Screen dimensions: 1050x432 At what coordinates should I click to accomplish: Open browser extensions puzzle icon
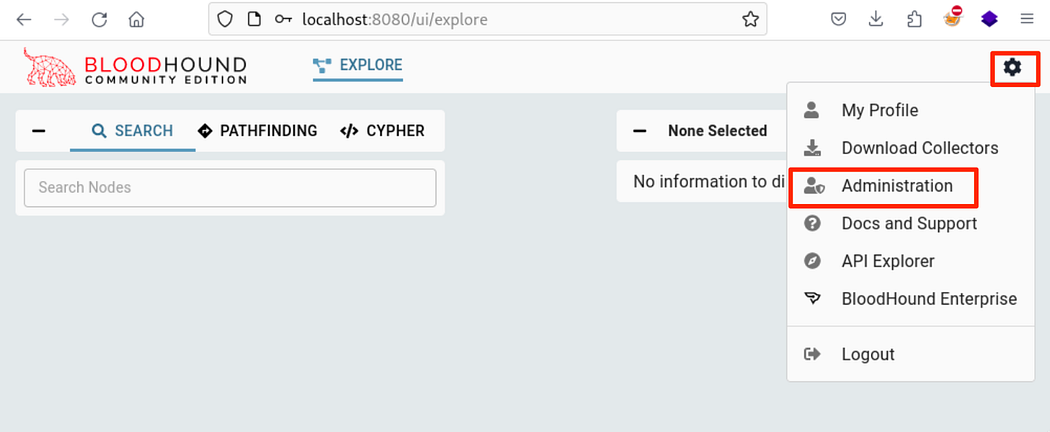(x=914, y=19)
